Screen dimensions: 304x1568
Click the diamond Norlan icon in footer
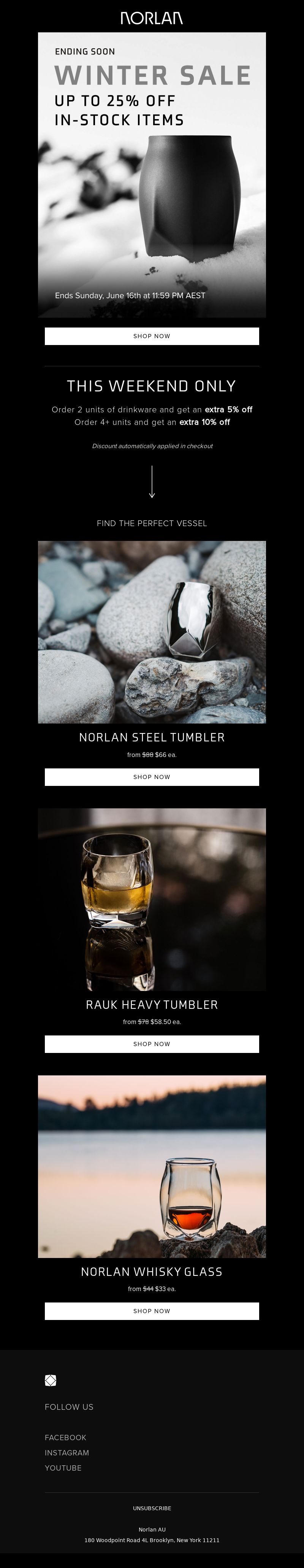coord(51,1380)
